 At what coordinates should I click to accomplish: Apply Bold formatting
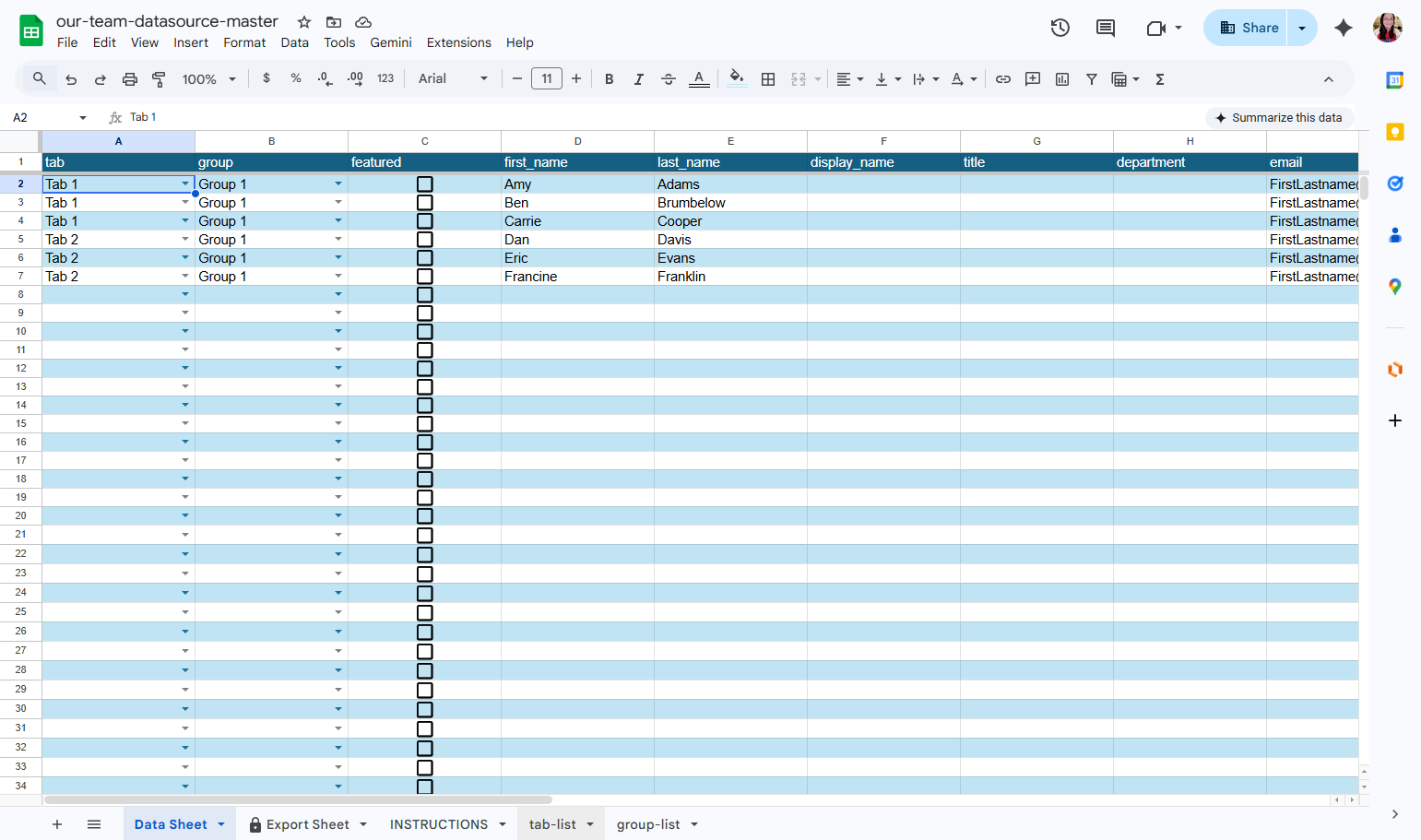(610, 79)
